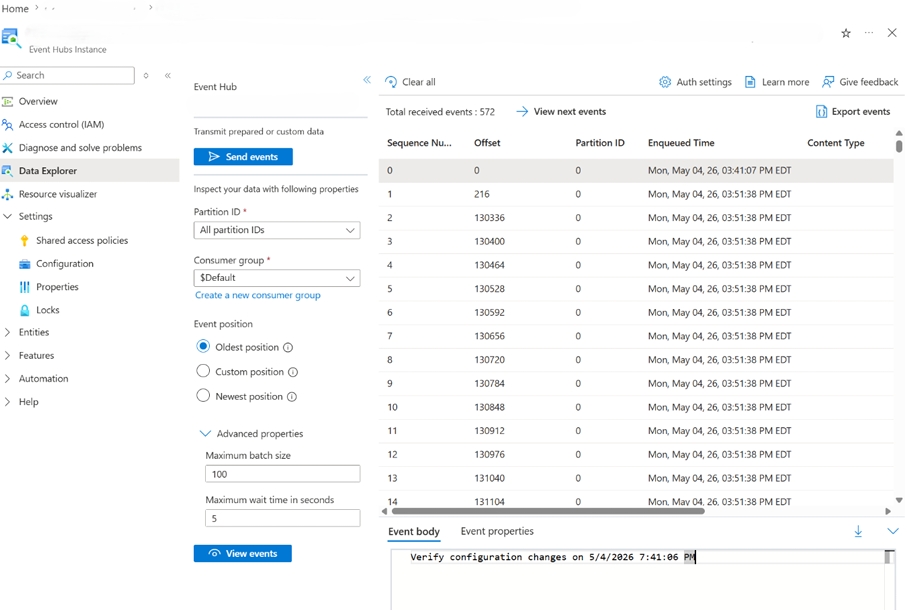
Task: Click the sidebar Search input field
Action: 68,75
